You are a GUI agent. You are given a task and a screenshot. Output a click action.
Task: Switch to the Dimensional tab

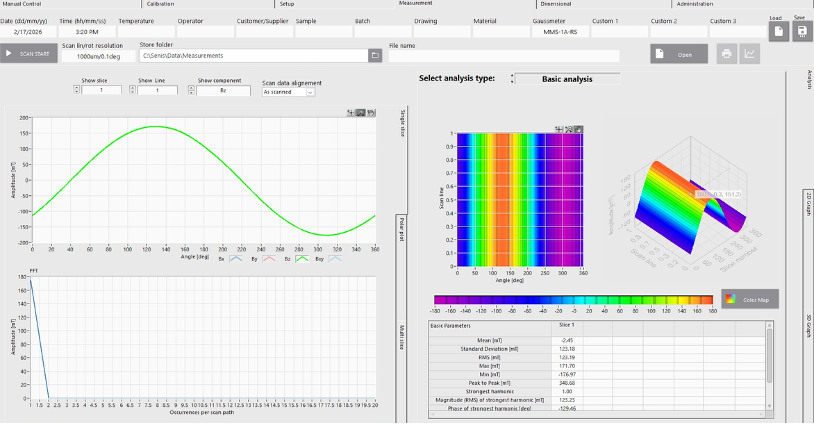click(555, 4)
